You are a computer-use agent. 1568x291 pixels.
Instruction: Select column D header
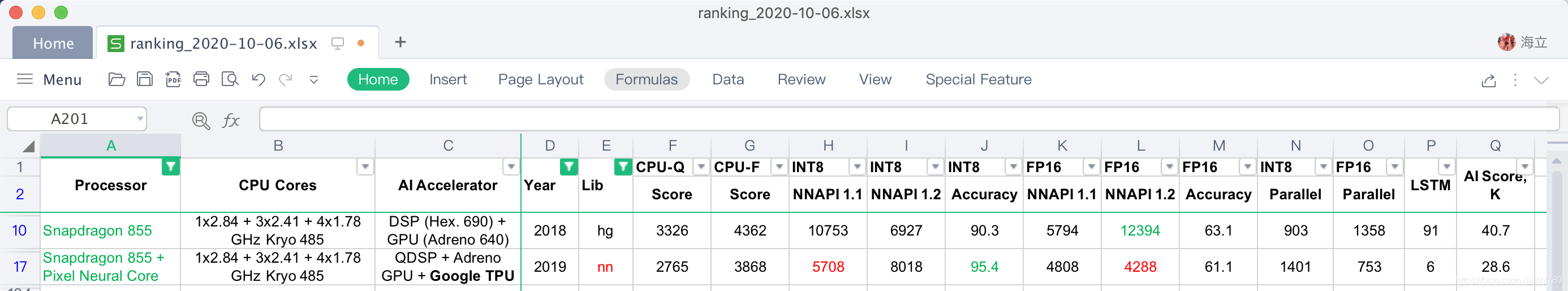(x=550, y=145)
